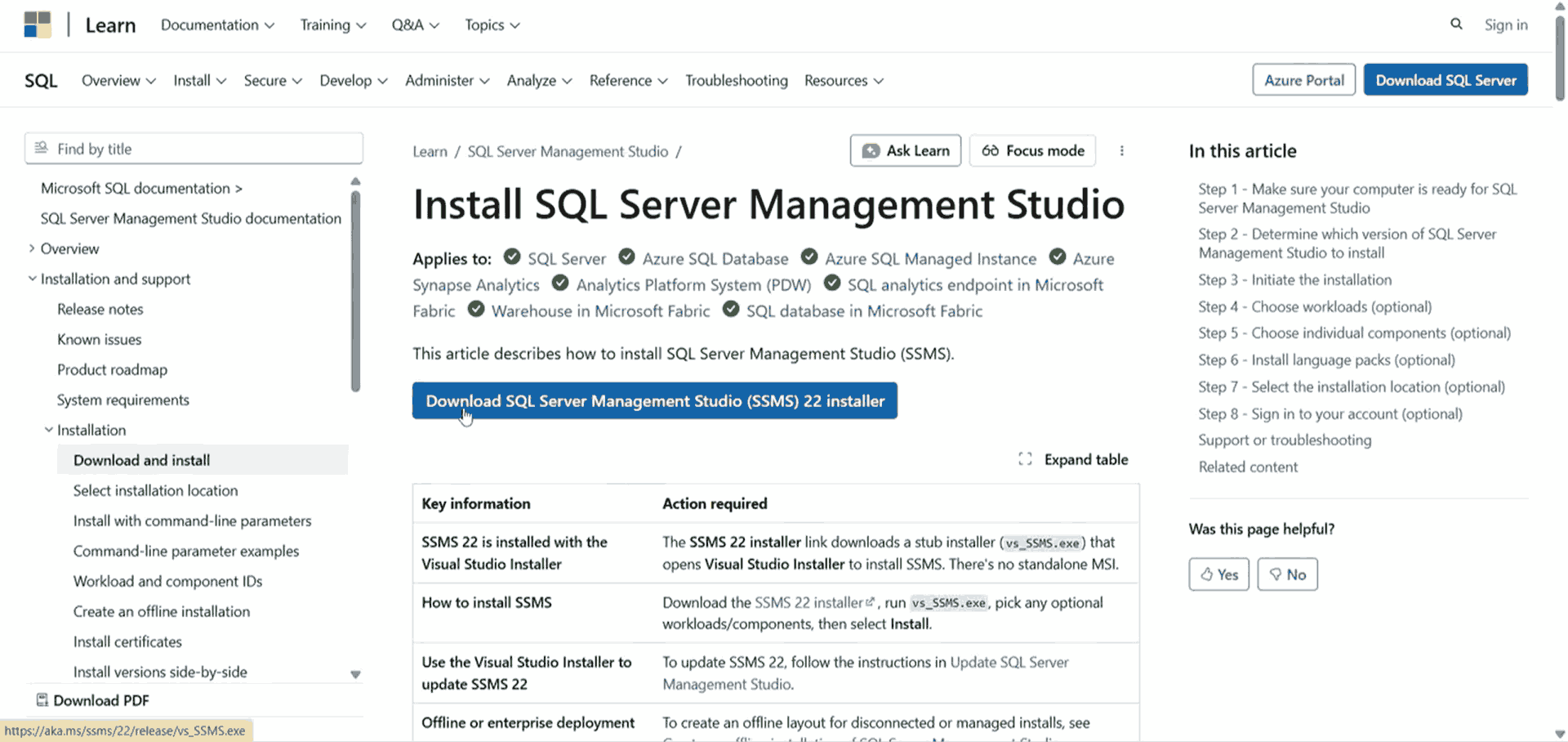Expand the Overview tree node
1568x742 pixels.
31,248
